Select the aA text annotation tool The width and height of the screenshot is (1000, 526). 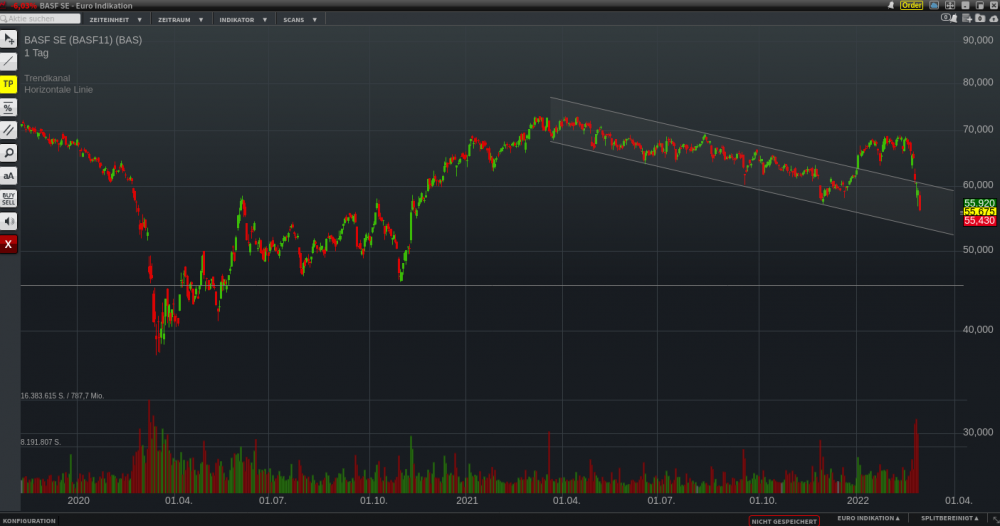[8, 176]
